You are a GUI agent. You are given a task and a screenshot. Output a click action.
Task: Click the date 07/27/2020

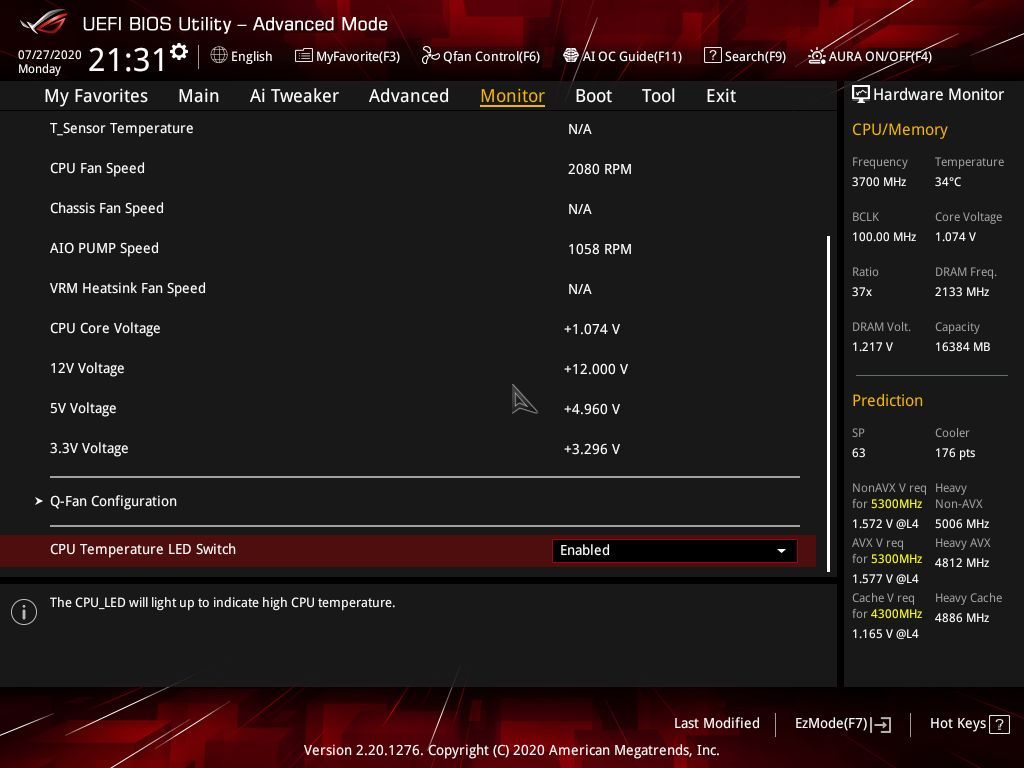pos(50,54)
